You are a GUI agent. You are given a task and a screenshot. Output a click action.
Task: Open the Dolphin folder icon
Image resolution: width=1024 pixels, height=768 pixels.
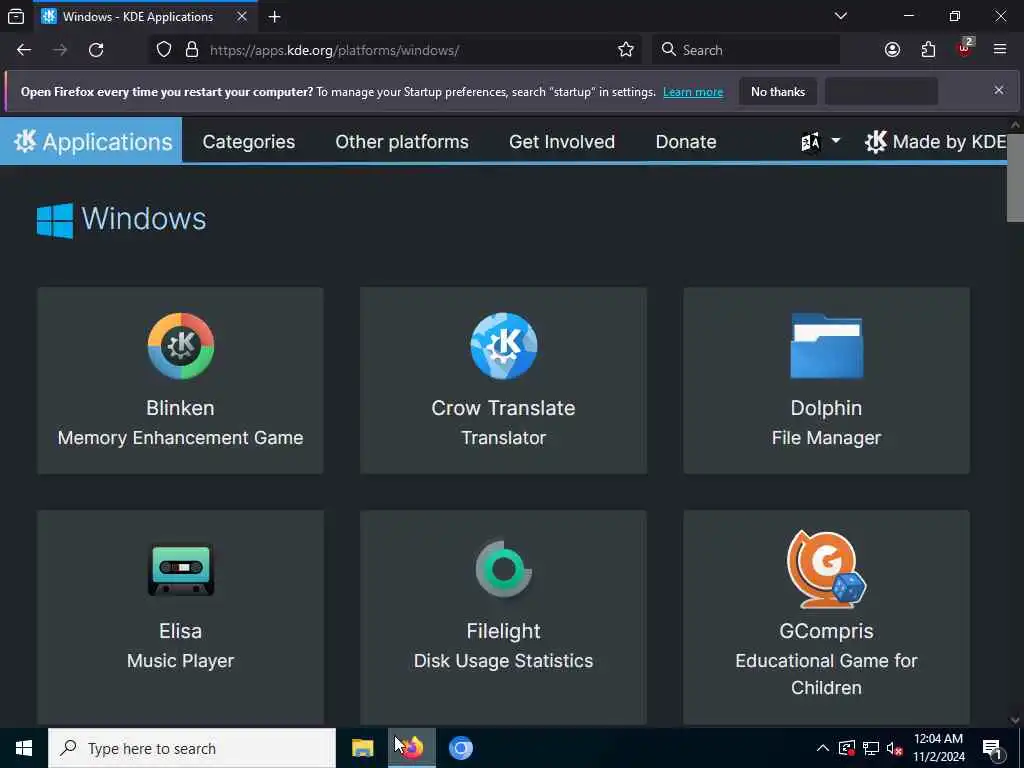coord(826,346)
